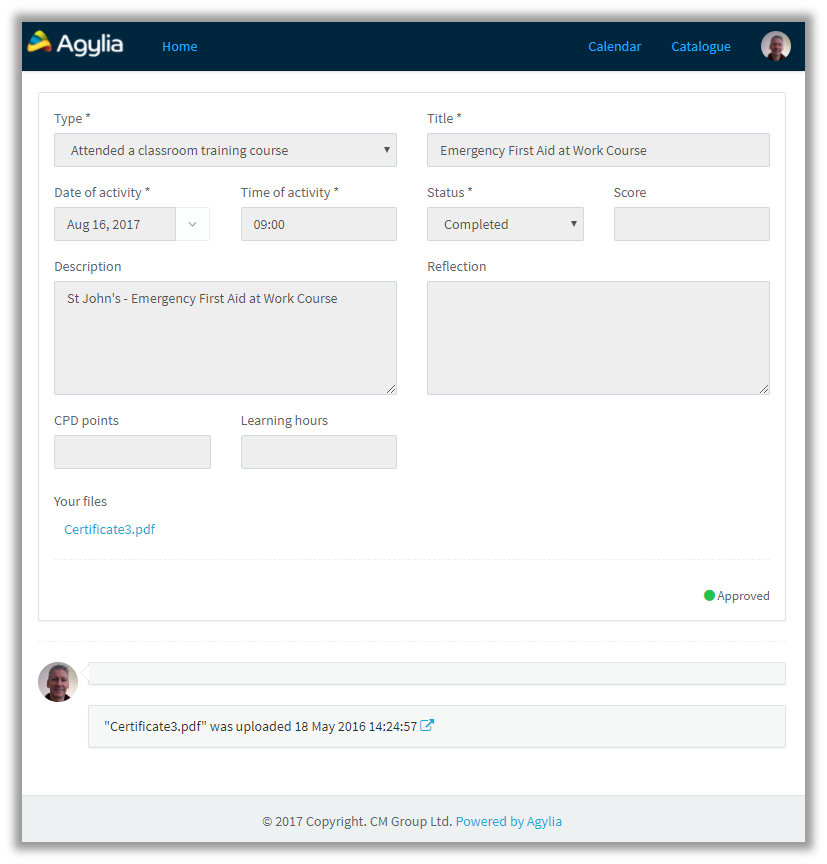Open external link icon beside upload message
This screenshot has height=864, width=827.
(427, 725)
